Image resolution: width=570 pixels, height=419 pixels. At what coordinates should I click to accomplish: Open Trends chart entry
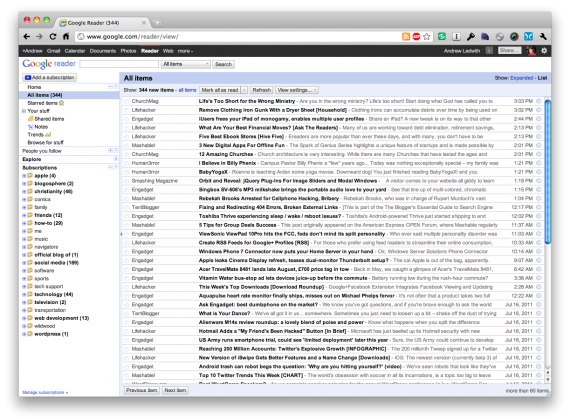pos(39,134)
